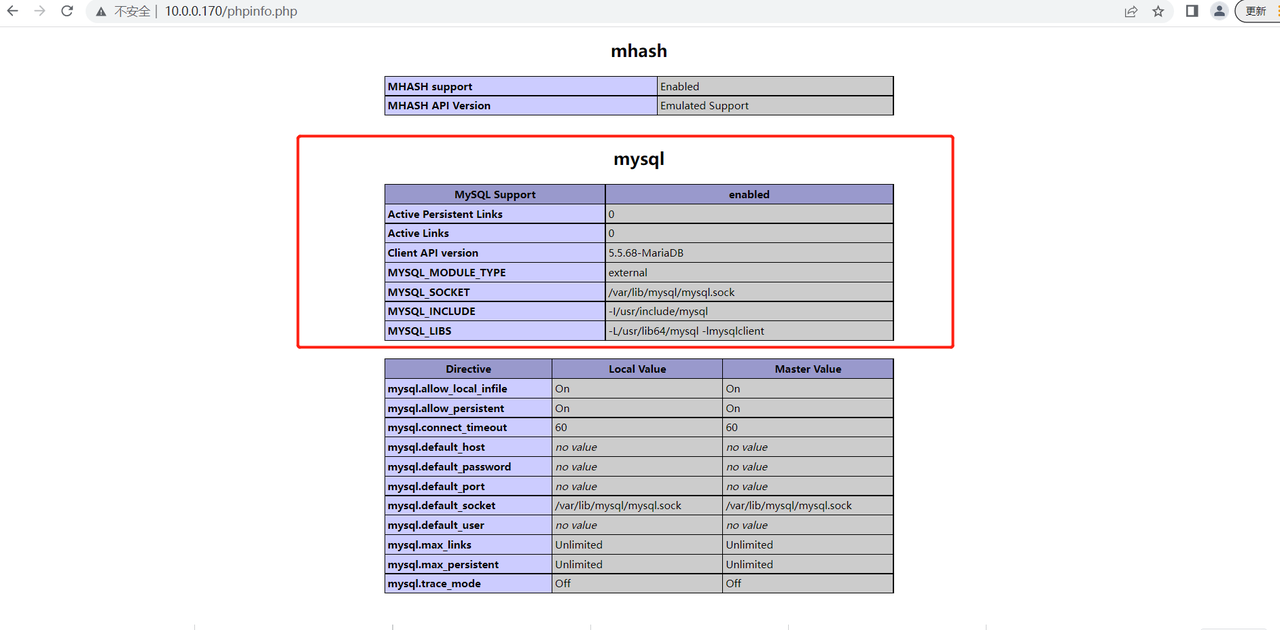The width and height of the screenshot is (1280, 630).
Task: Select the mysql.default_host directive
Action: pos(435,447)
